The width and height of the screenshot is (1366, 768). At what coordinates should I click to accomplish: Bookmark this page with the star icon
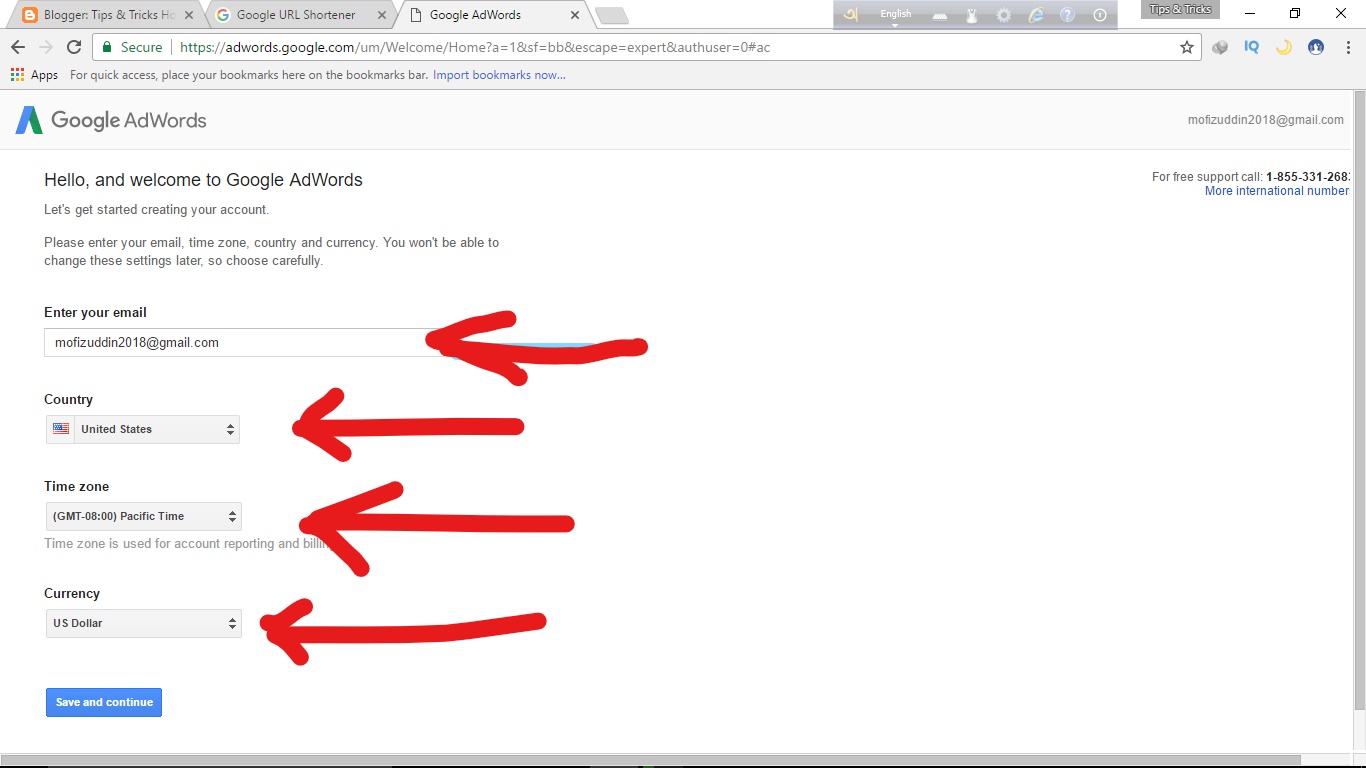click(x=1187, y=47)
